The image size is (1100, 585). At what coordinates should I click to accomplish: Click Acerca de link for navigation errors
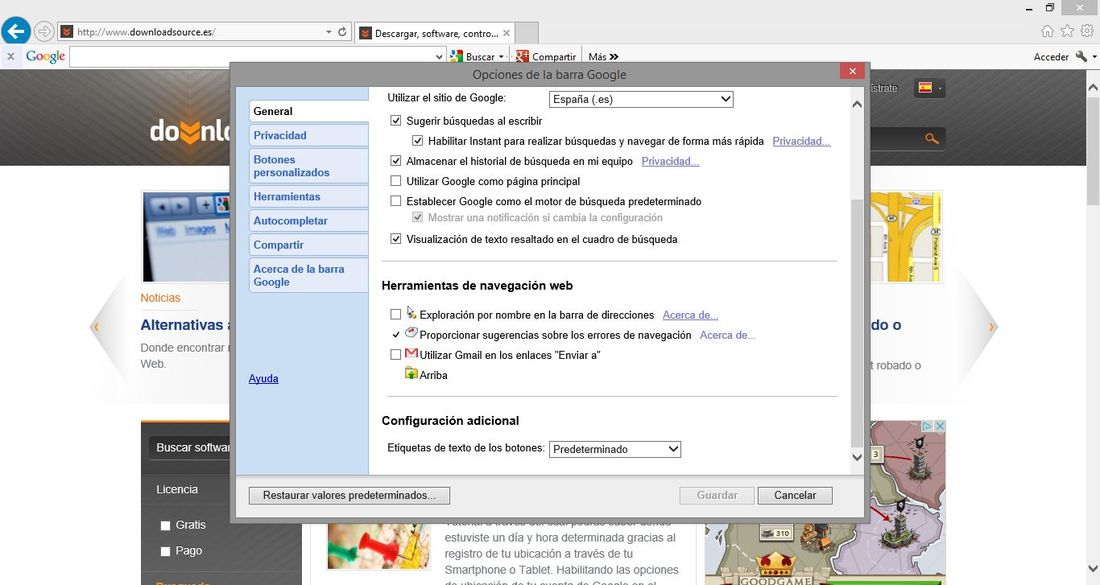point(727,335)
